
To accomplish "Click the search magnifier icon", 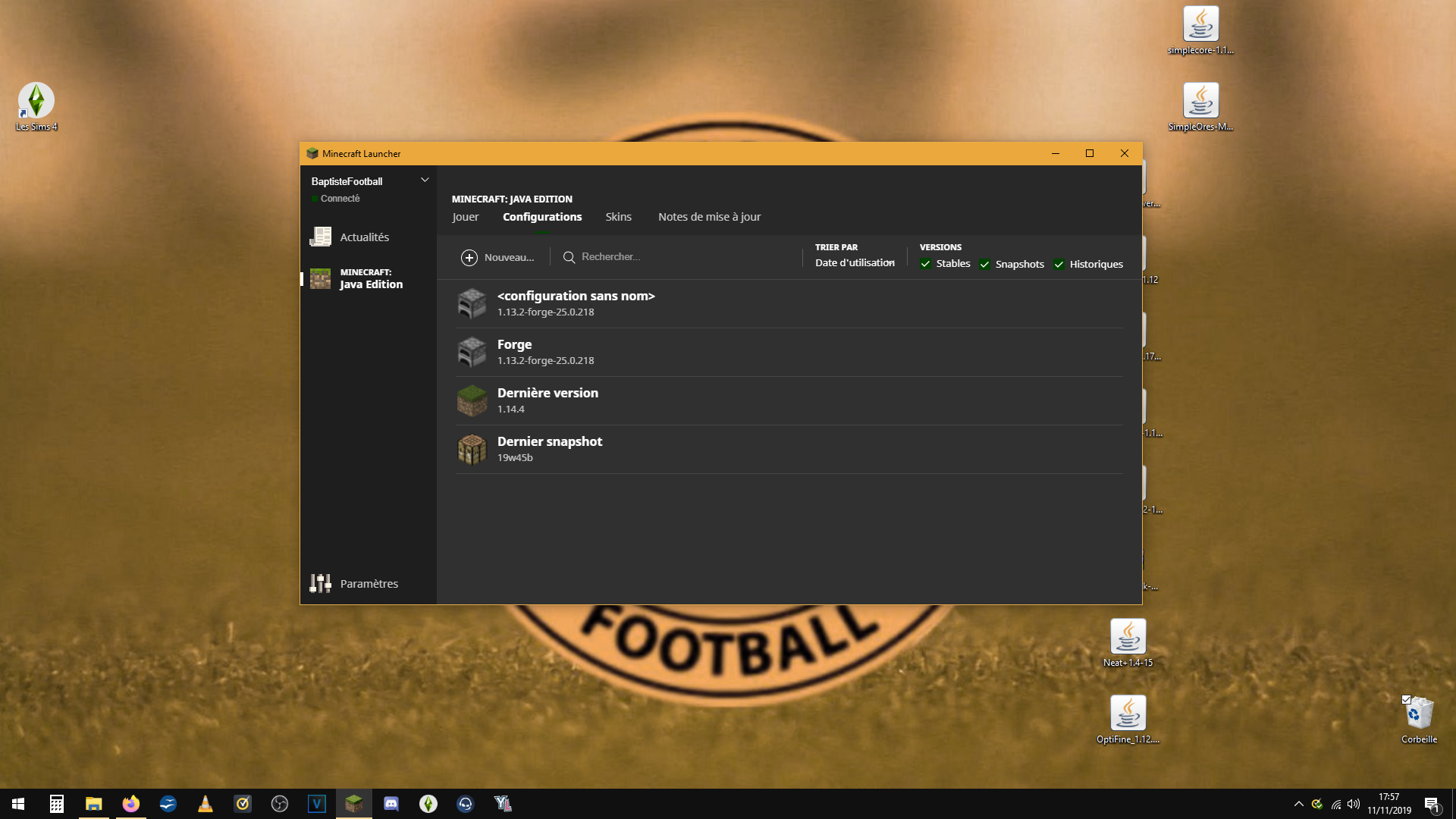I will point(569,257).
